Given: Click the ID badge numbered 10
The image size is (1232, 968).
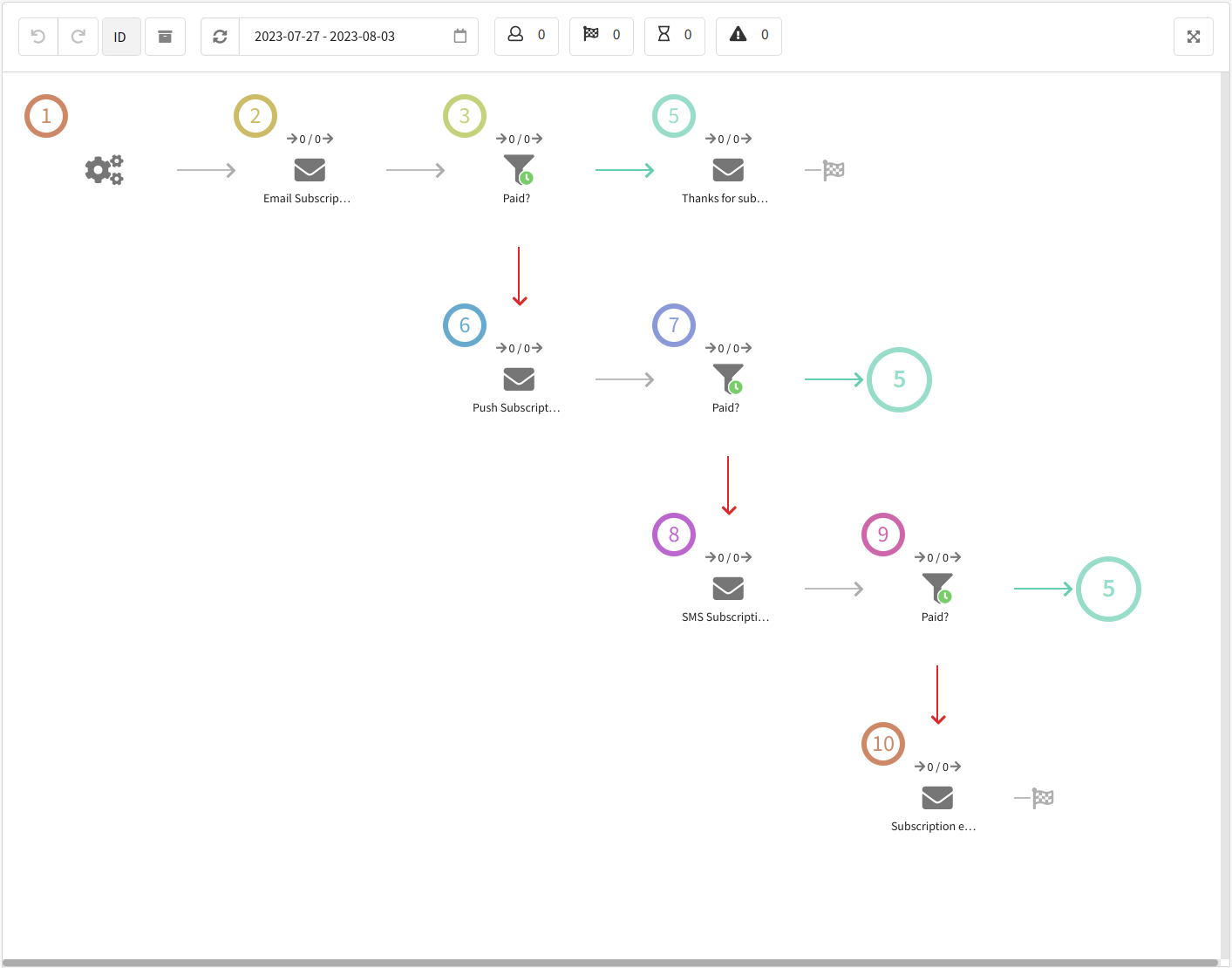Looking at the screenshot, I should [x=883, y=744].
